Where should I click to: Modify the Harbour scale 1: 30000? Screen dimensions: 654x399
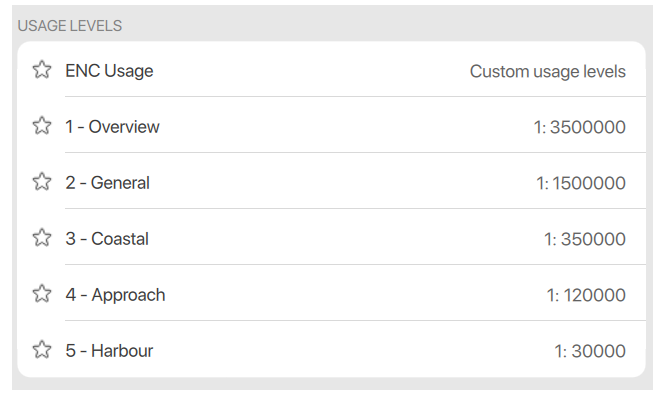tap(590, 351)
